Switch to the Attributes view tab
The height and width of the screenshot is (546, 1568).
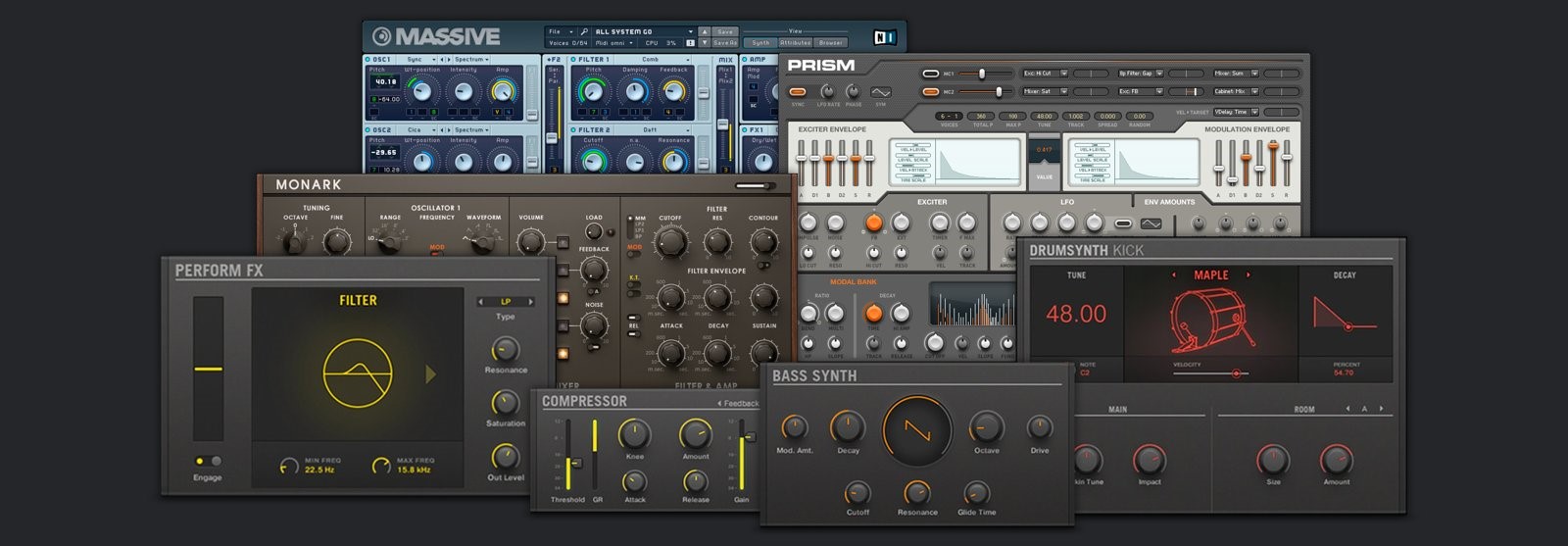795,42
